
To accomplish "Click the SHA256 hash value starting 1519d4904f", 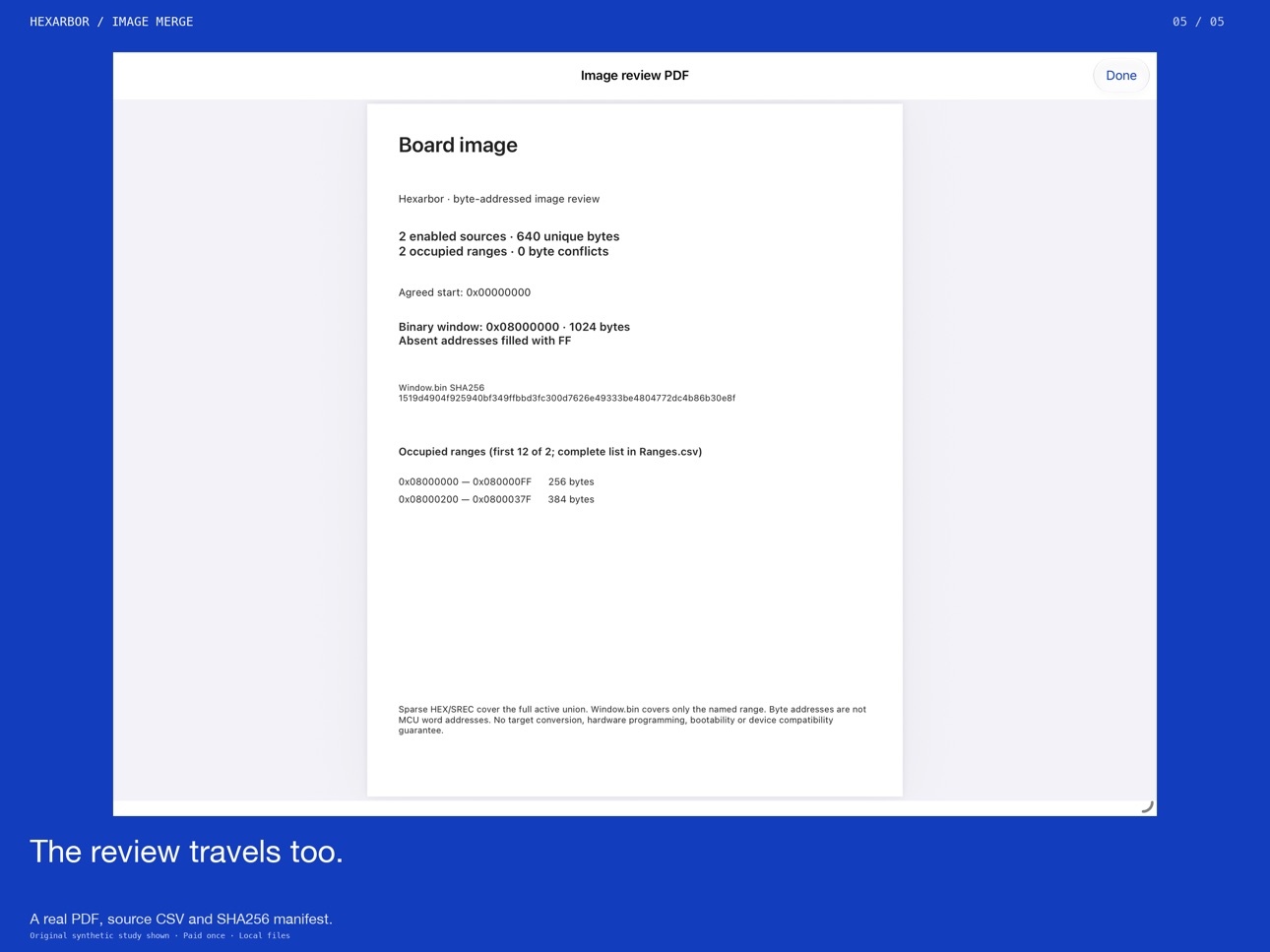I will (x=566, y=399).
